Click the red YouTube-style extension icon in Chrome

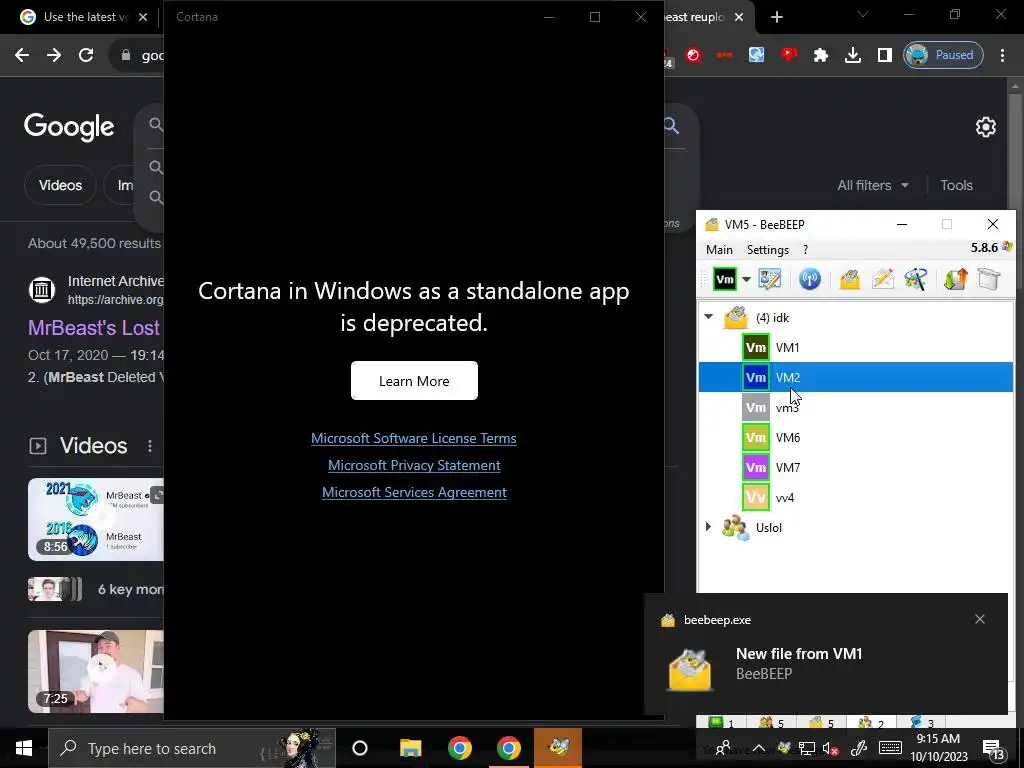click(789, 55)
